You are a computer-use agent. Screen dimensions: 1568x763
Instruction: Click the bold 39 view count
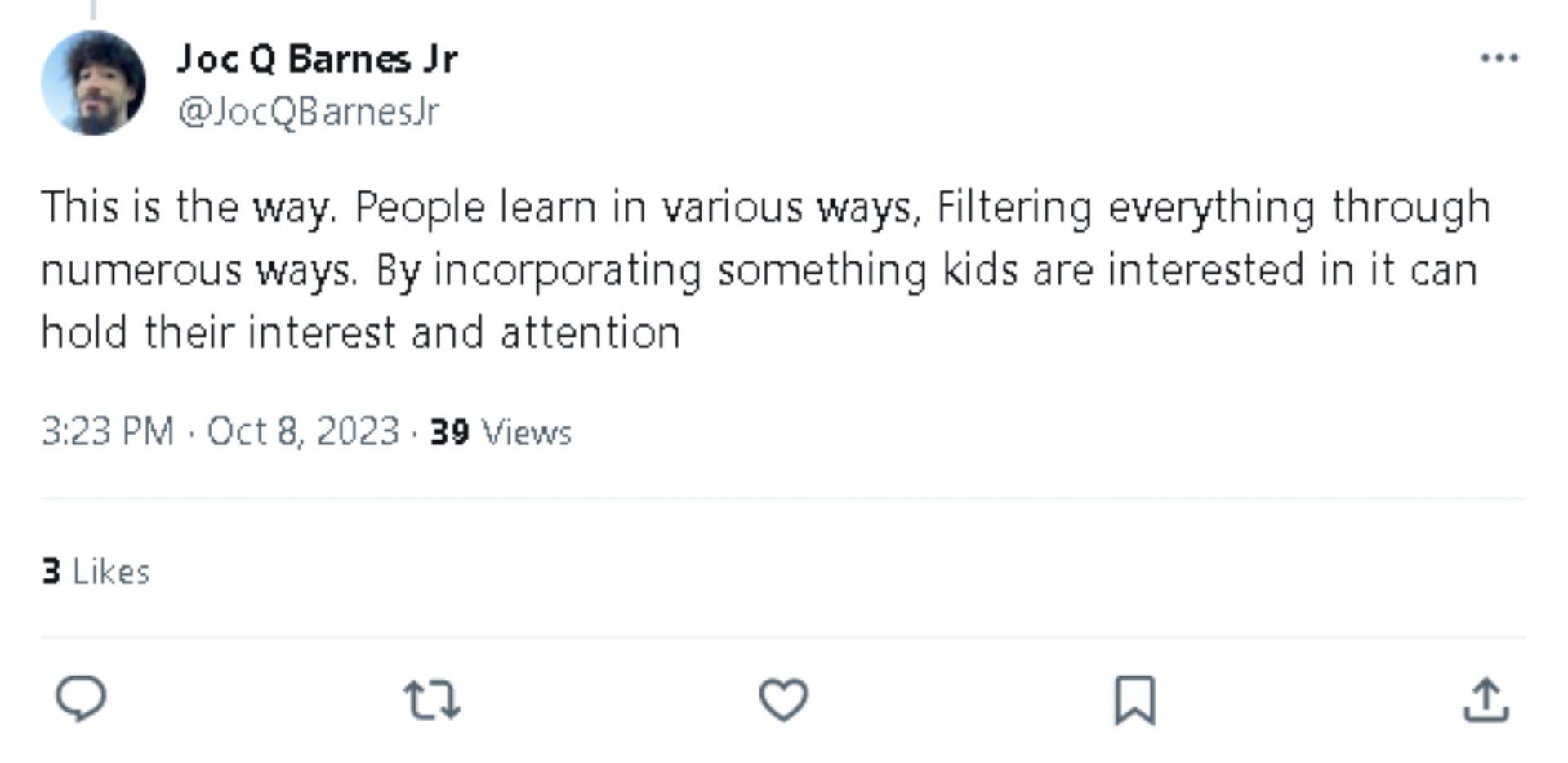pos(449,432)
